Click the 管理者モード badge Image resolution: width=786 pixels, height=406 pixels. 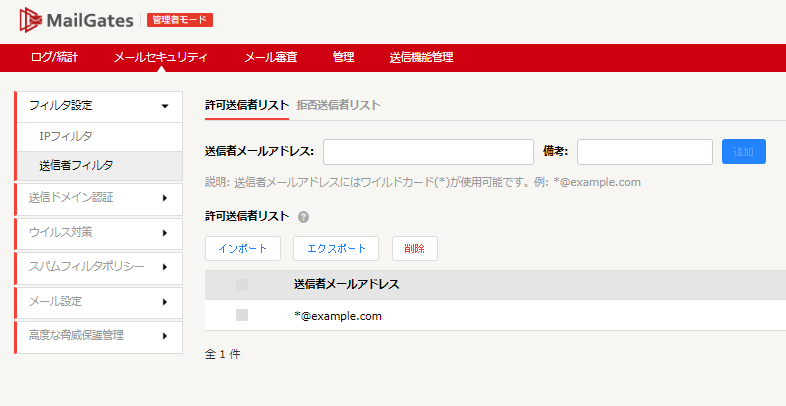[x=180, y=20]
